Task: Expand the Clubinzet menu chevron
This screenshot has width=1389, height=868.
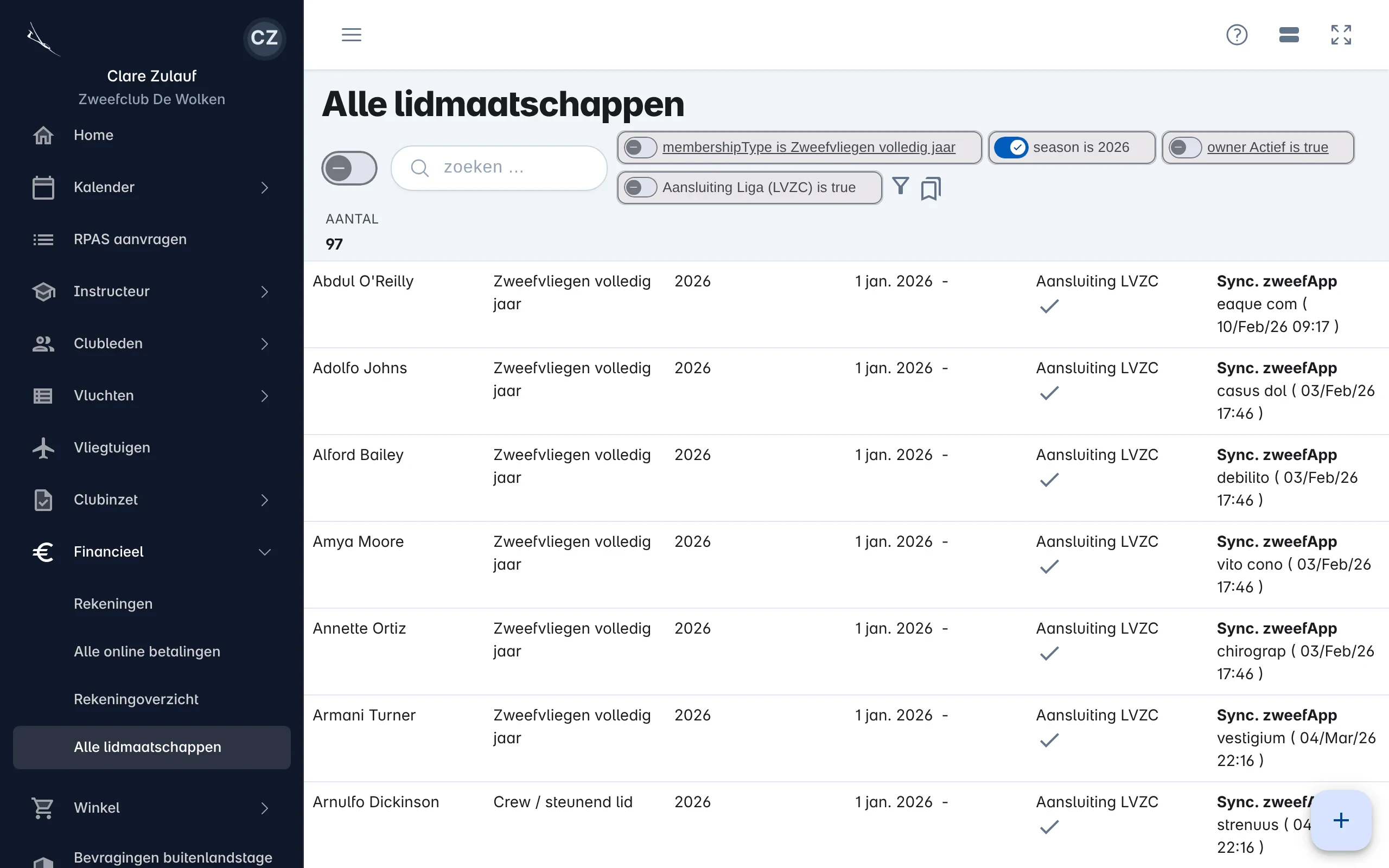Action: pyautogui.click(x=265, y=500)
